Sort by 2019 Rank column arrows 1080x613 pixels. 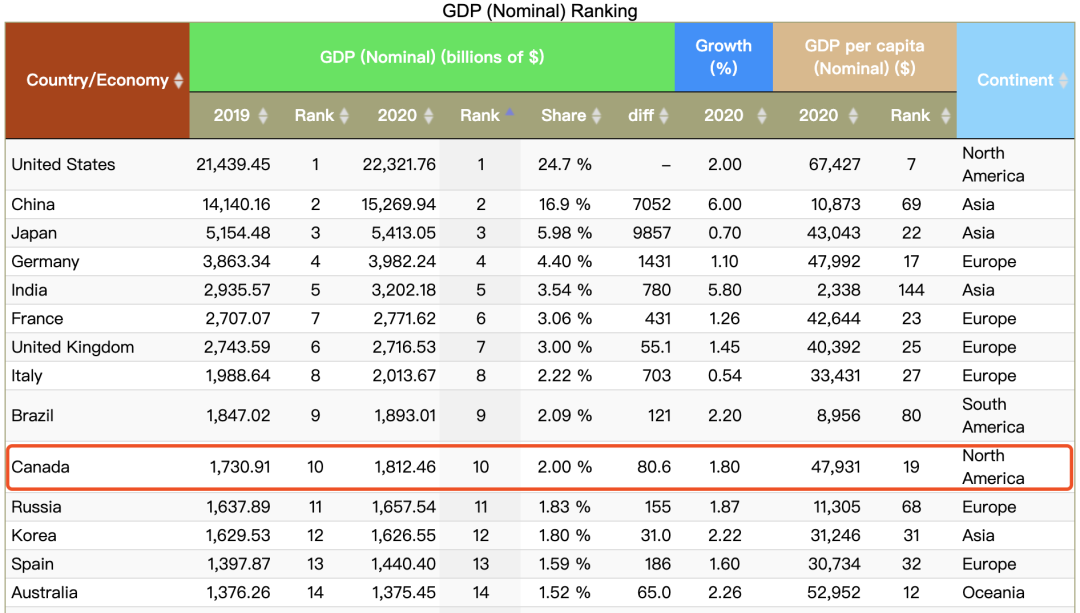[x=344, y=116]
